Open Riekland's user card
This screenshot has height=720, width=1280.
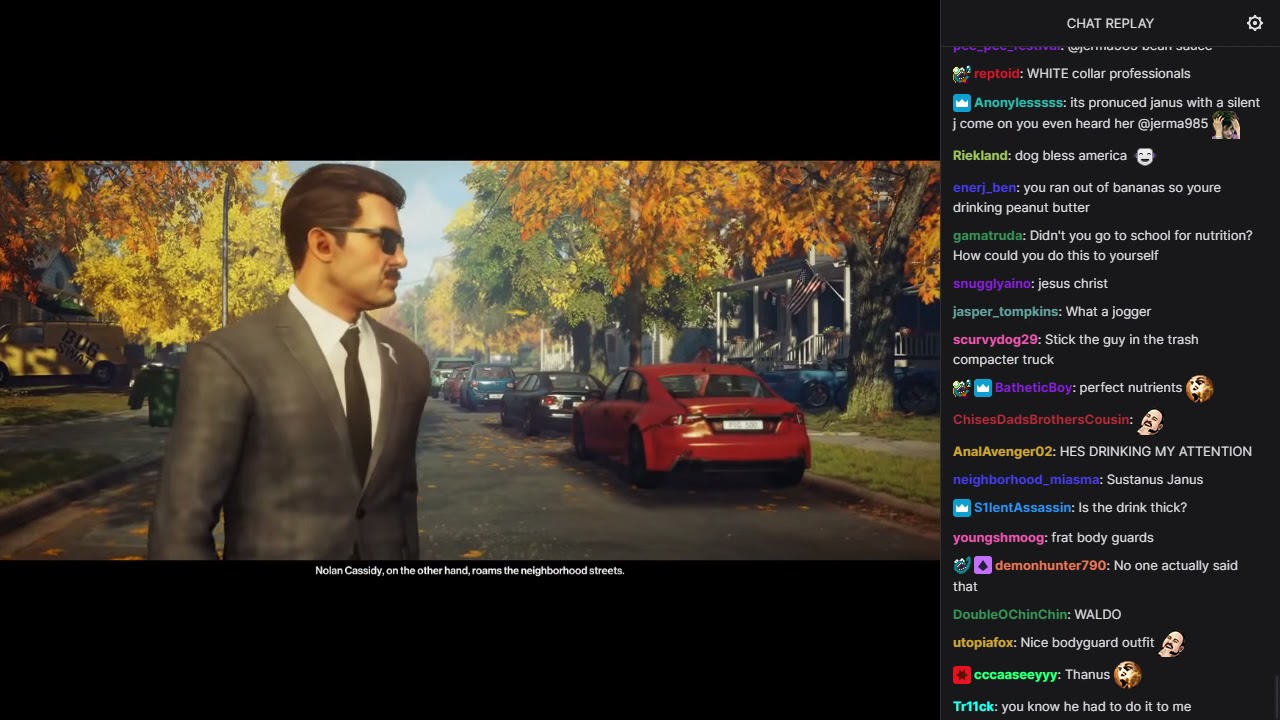click(x=981, y=156)
